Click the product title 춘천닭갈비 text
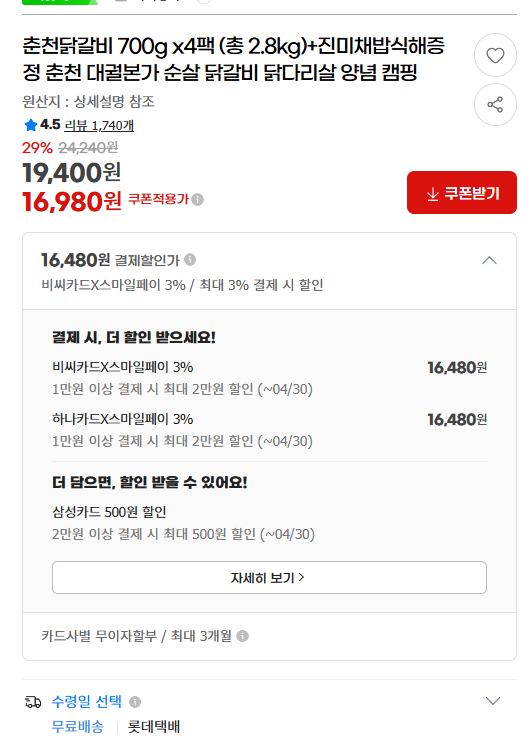Viewport: 530px width, 750px height. click(x=233, y=59)
